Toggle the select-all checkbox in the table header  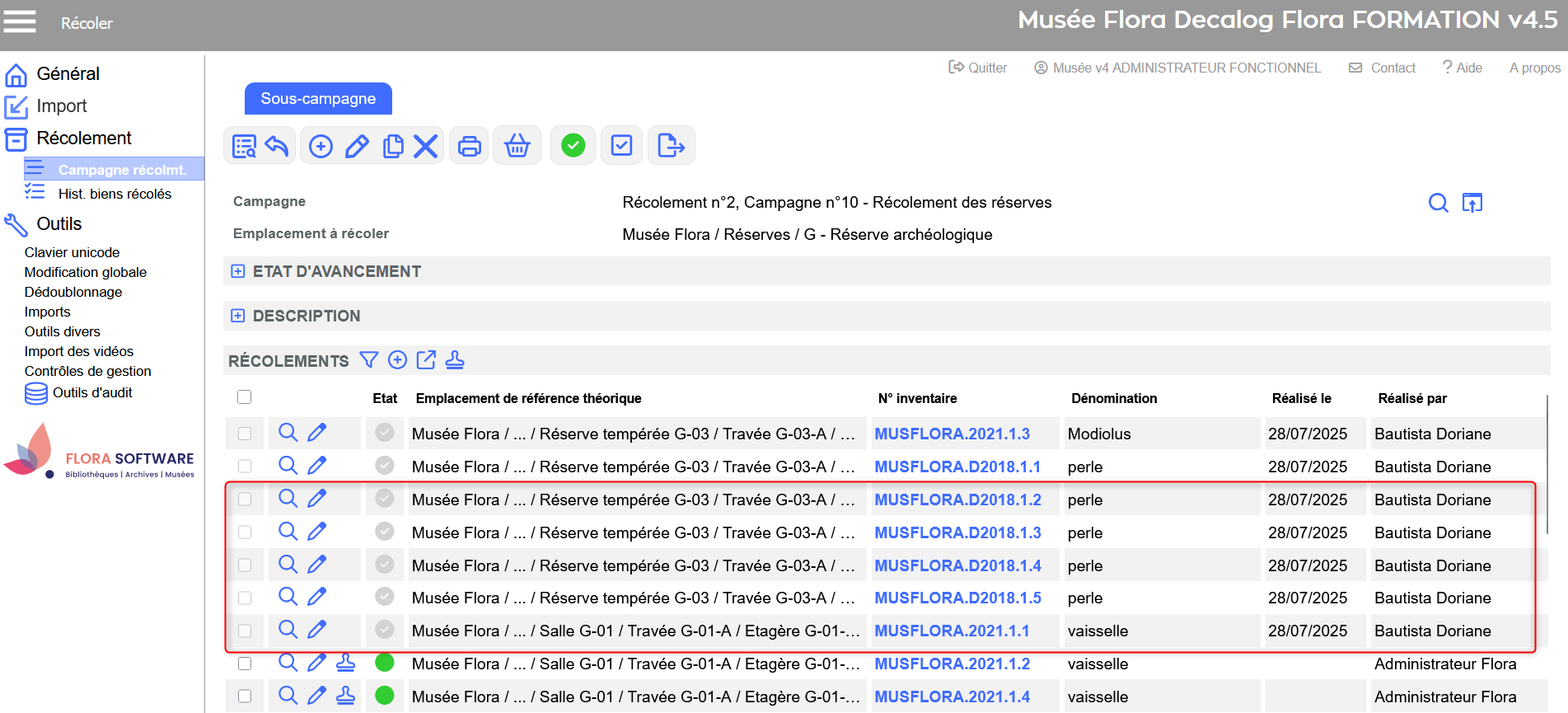point(244,397)
